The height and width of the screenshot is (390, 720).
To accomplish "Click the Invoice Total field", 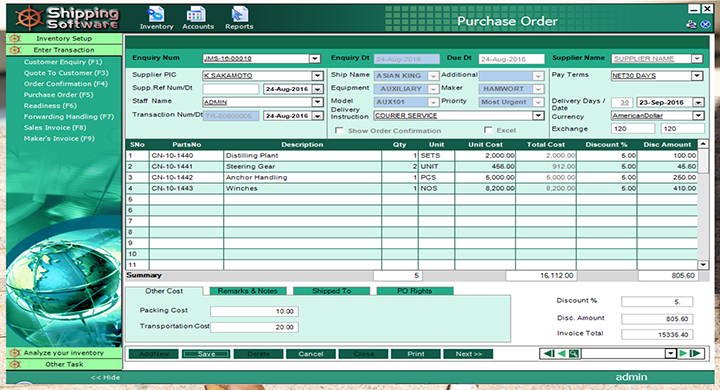I will (657, 334).
